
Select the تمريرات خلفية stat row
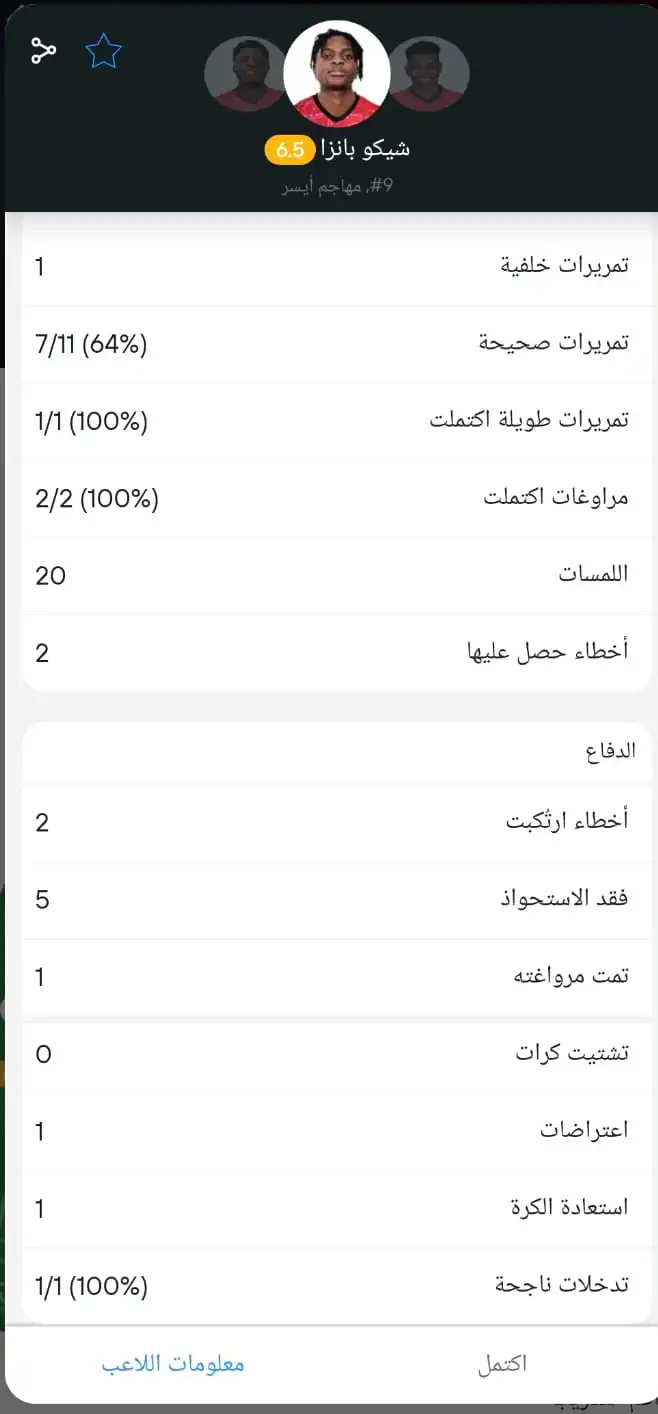point(330,265)
